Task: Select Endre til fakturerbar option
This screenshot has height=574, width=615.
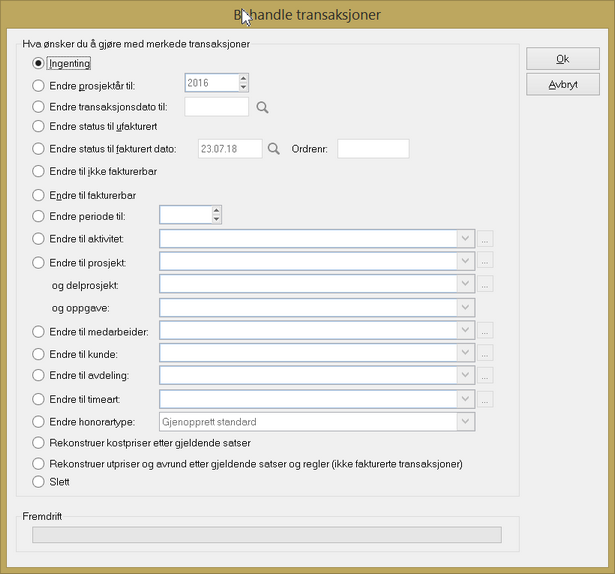Action: click(x=38, y=195)
